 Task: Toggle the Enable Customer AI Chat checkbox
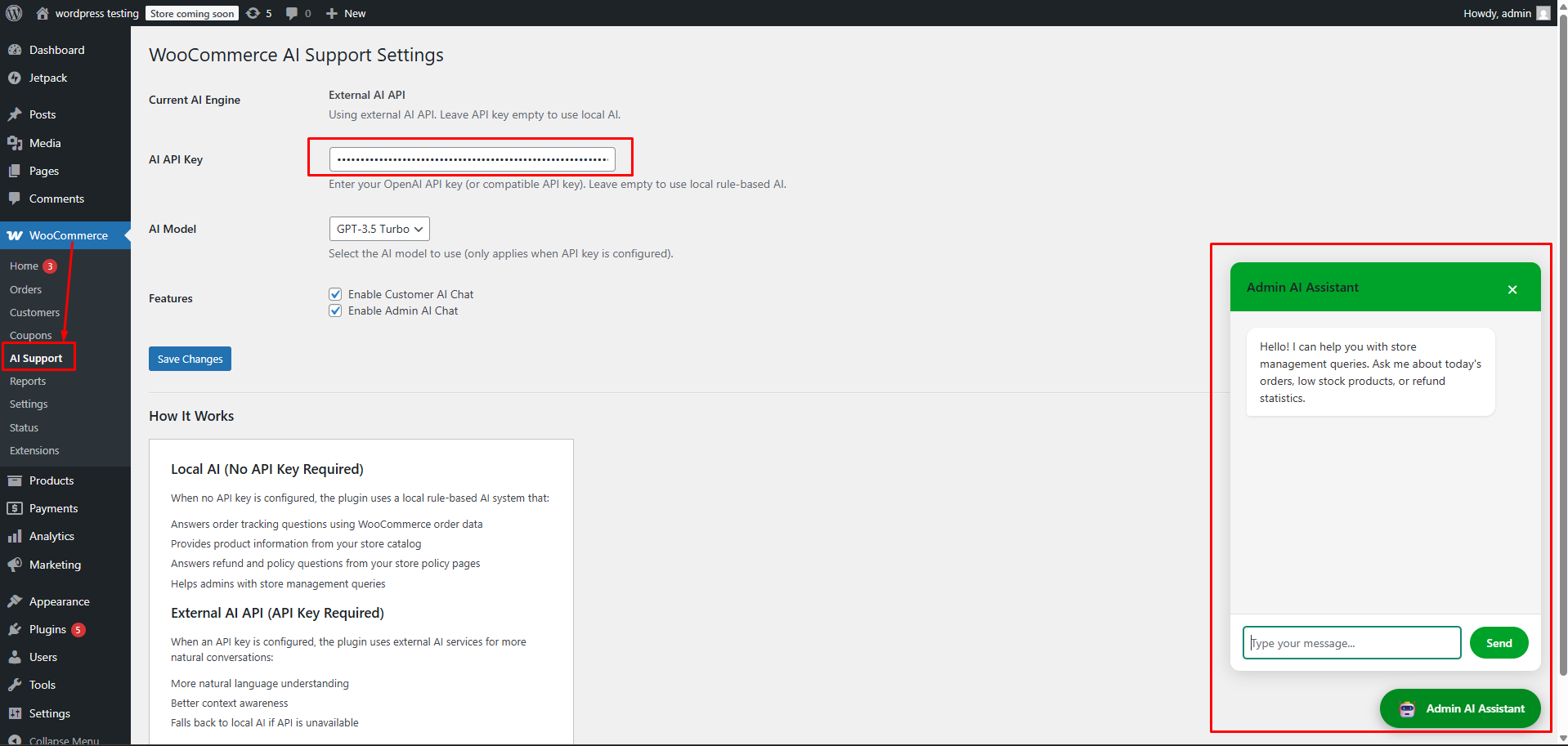pos(335,294)
